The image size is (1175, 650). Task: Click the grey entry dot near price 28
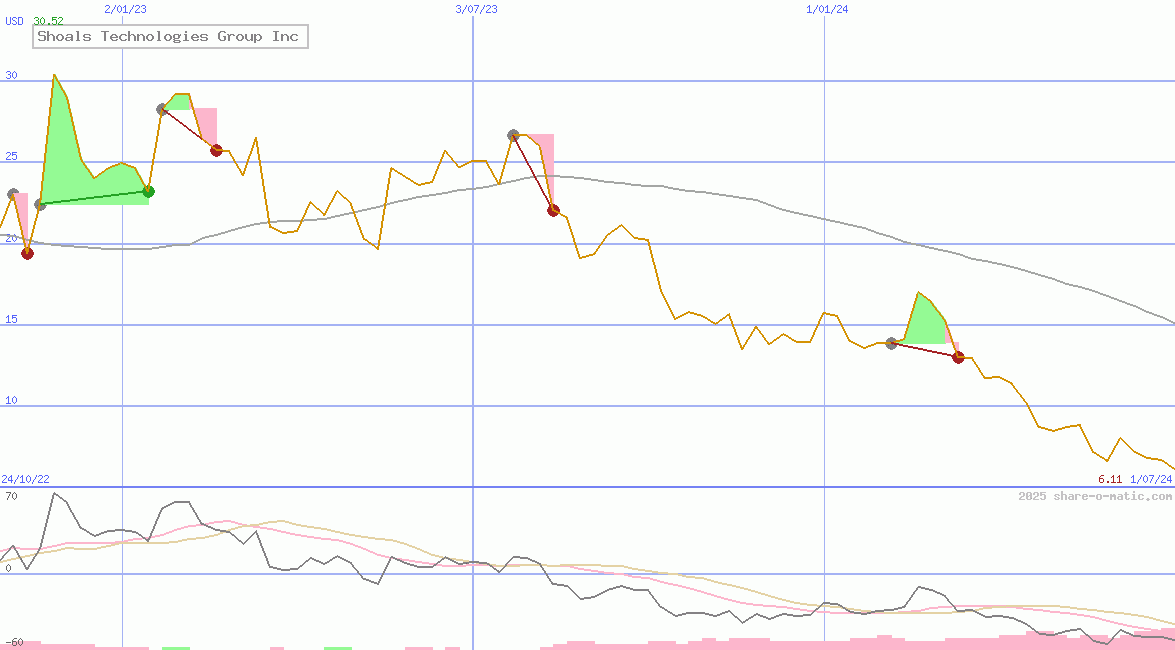click(x=162, y=109)
